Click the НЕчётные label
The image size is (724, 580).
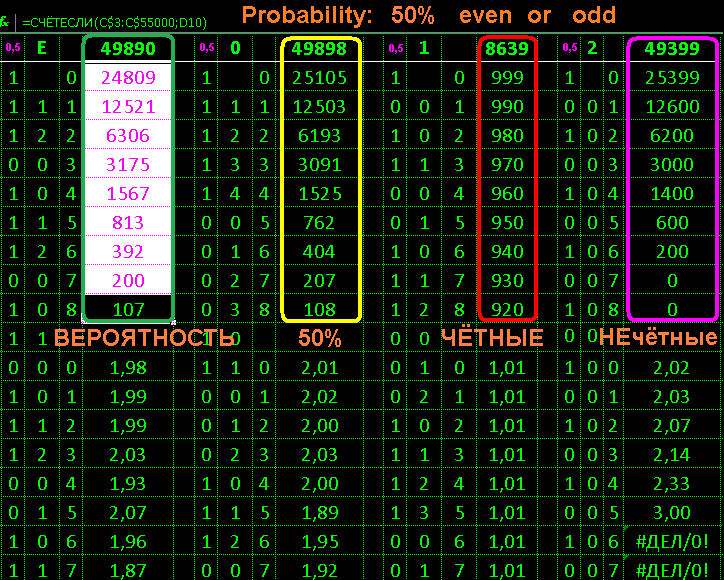(x=658, y=338)
